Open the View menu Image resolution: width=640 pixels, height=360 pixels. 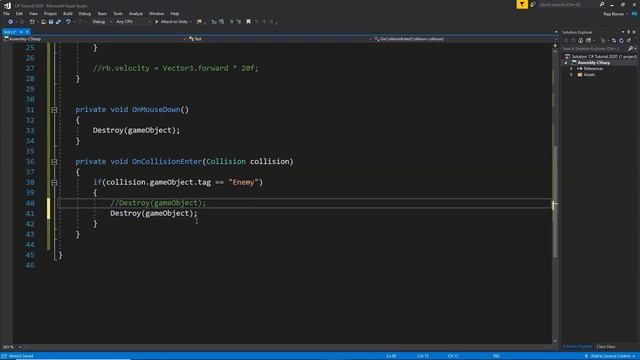point(33,13)
